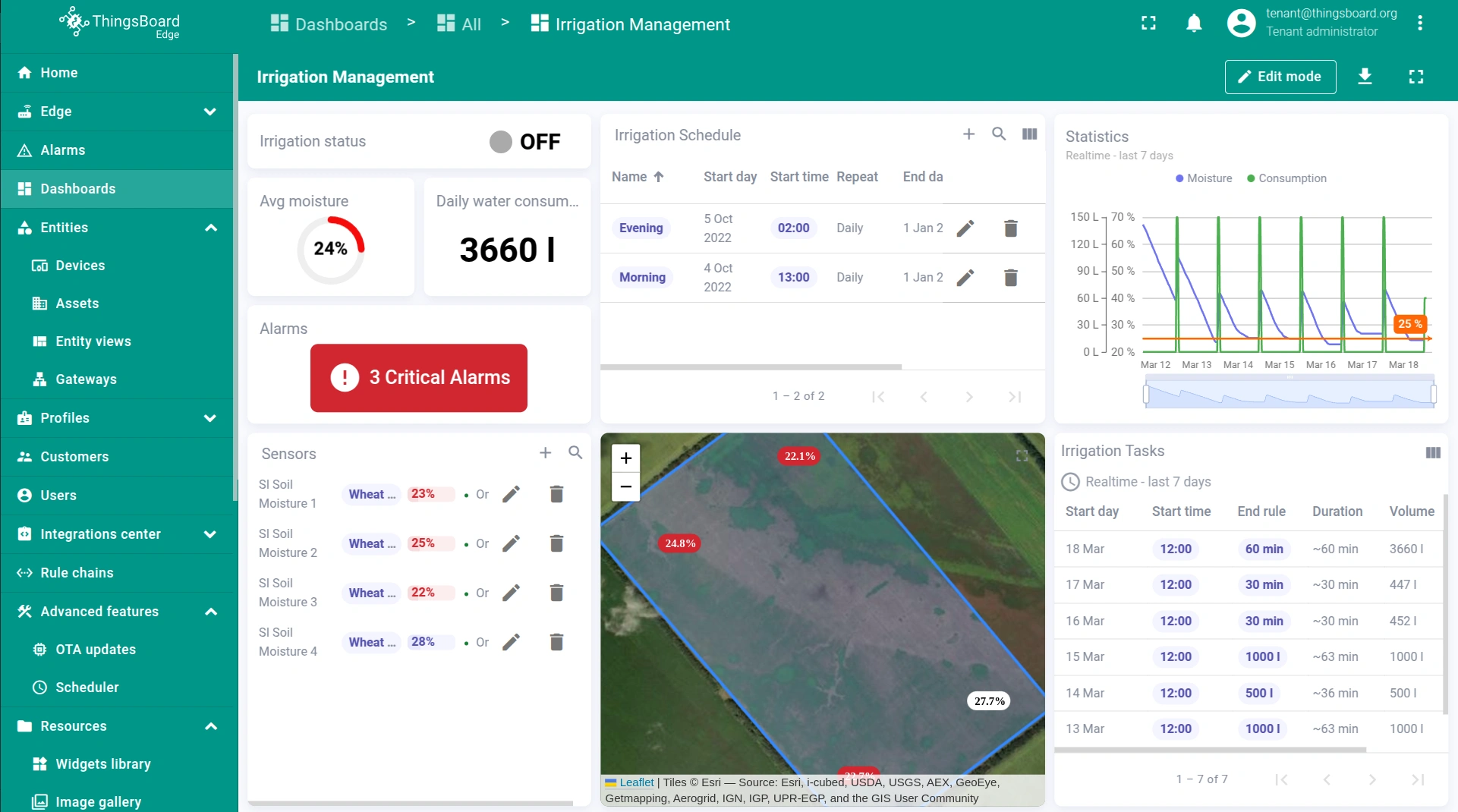Viewport: 1458px width, 812px height.
Task: Collapse the Entities sidebar section
Action: tap(210, 228)
